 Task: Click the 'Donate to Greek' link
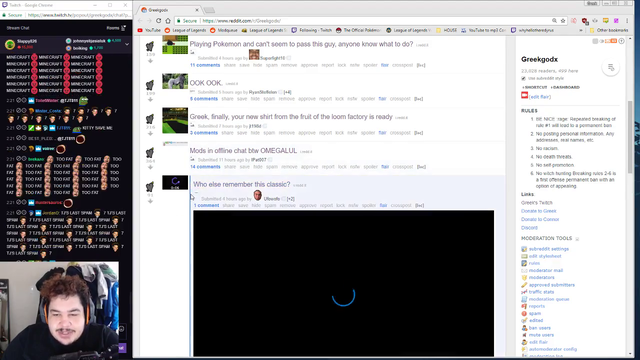[538, 211]
